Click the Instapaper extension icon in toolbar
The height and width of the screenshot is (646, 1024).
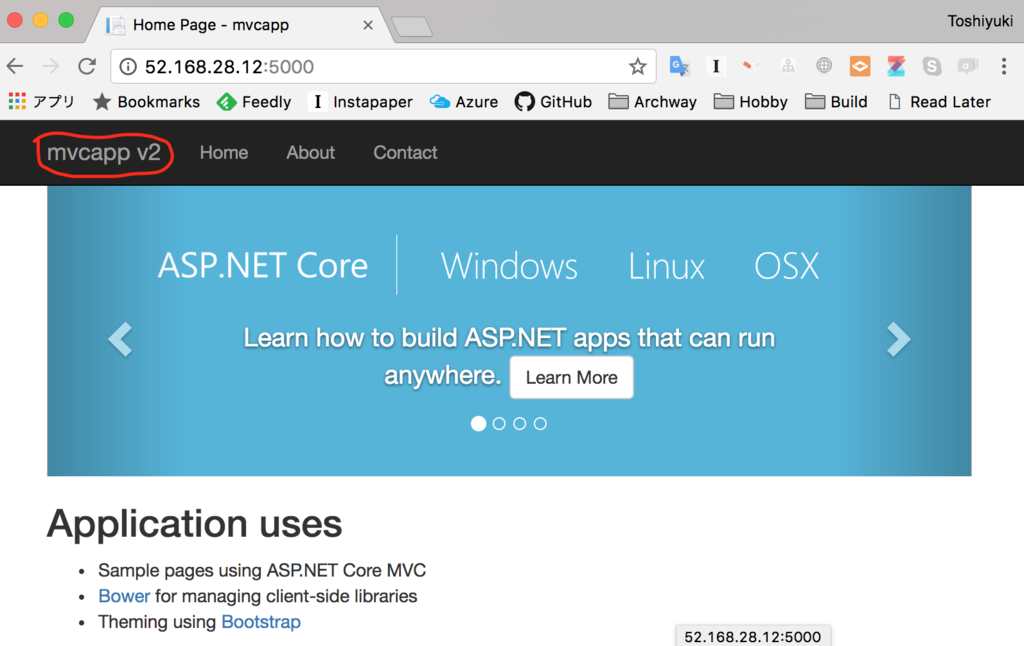[716, 66]
